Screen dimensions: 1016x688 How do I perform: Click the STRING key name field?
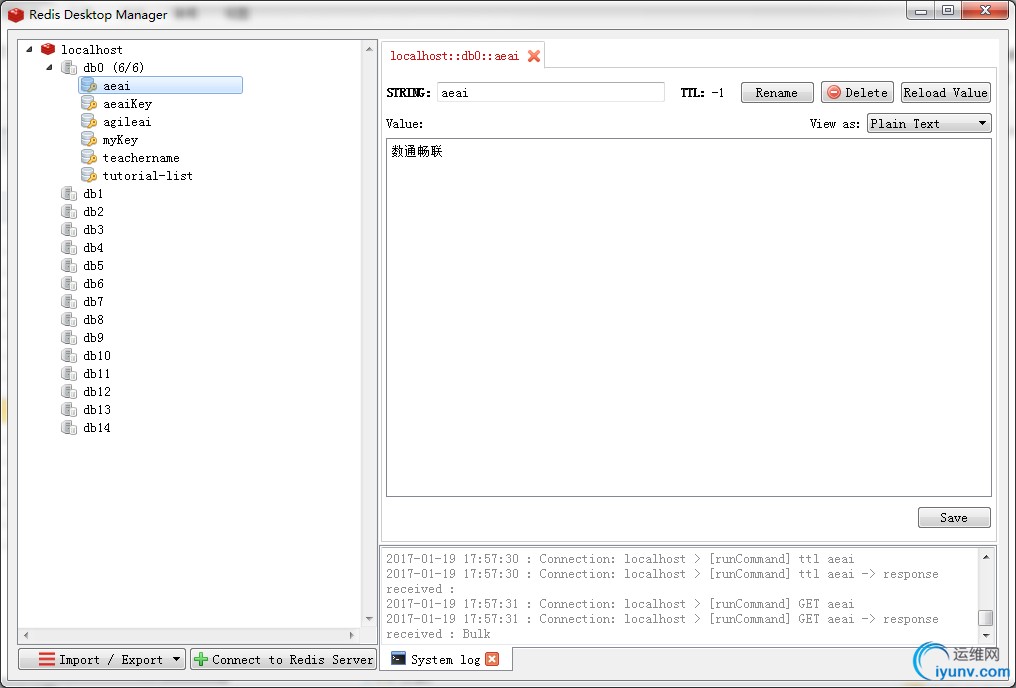[x=551, y=93]
